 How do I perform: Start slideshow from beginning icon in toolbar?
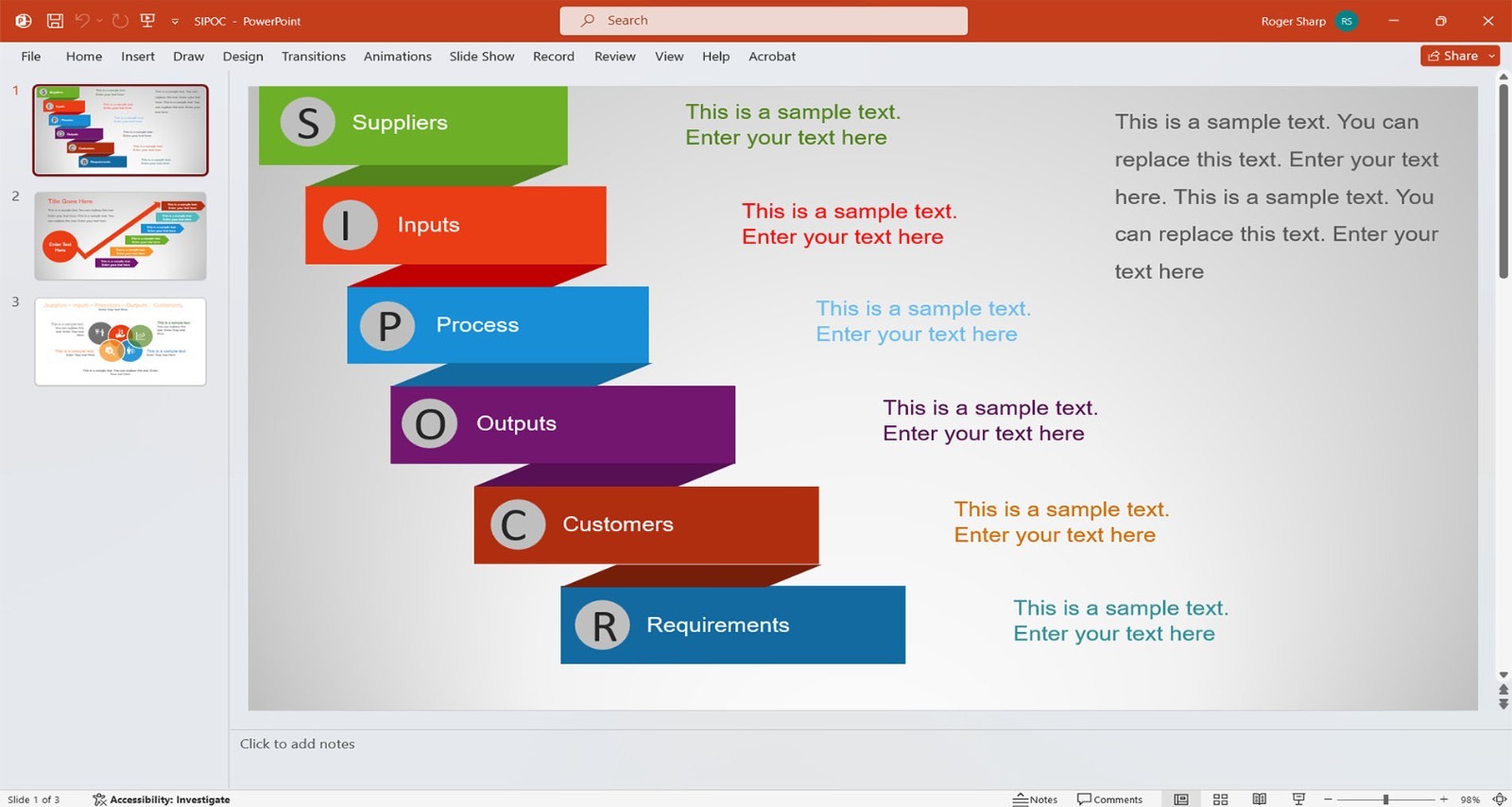[x=147, y=21]
